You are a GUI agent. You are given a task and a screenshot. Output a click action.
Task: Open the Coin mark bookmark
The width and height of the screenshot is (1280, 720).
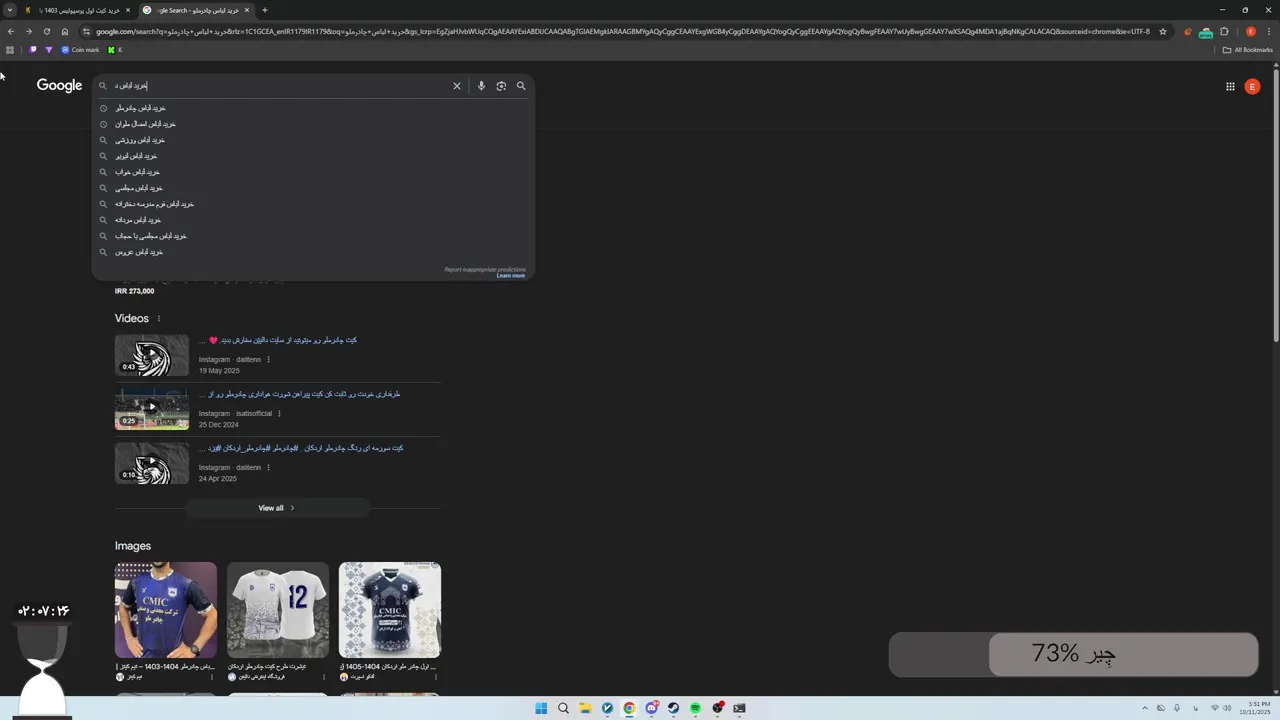point(80,50)
